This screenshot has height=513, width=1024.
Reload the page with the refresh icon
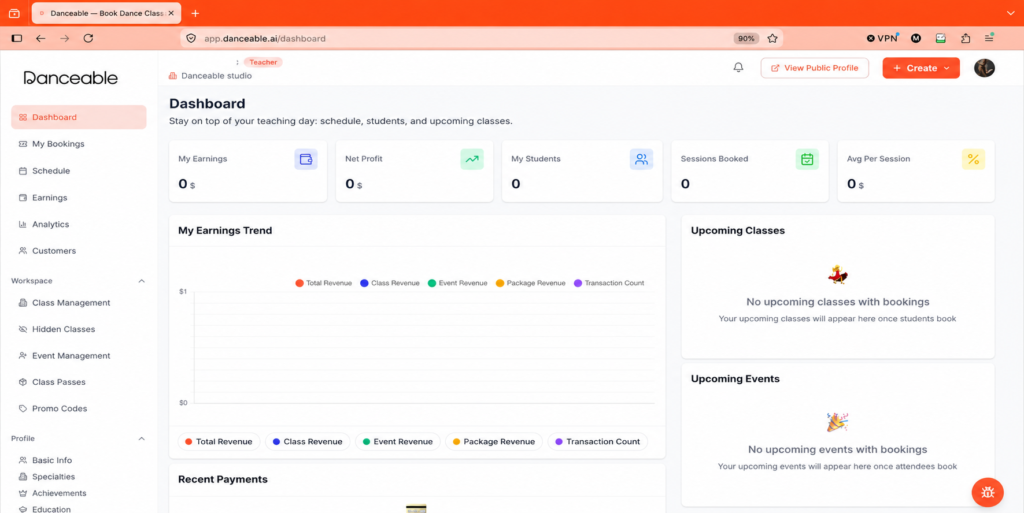point(88,39)
